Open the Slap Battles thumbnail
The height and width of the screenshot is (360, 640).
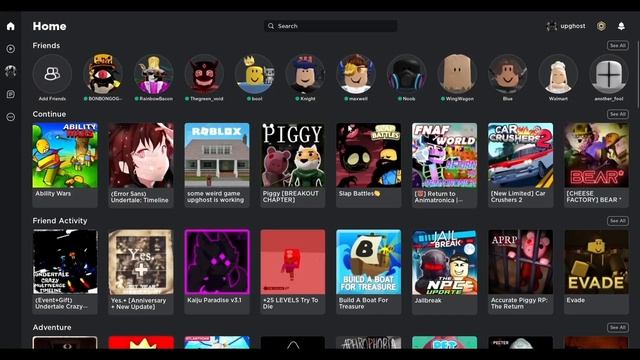click(x=369, y=156)
